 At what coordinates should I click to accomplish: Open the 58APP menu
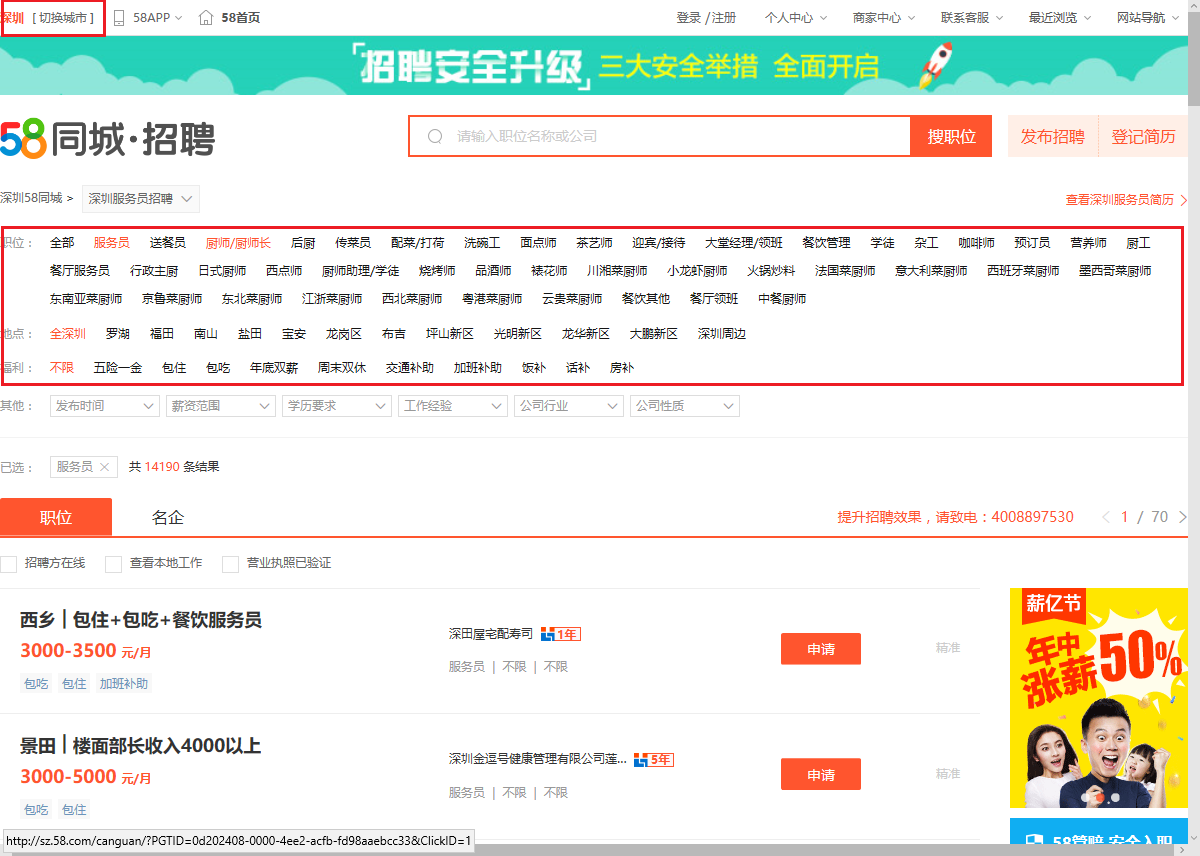pyautogui.click(x=158, y=18)
